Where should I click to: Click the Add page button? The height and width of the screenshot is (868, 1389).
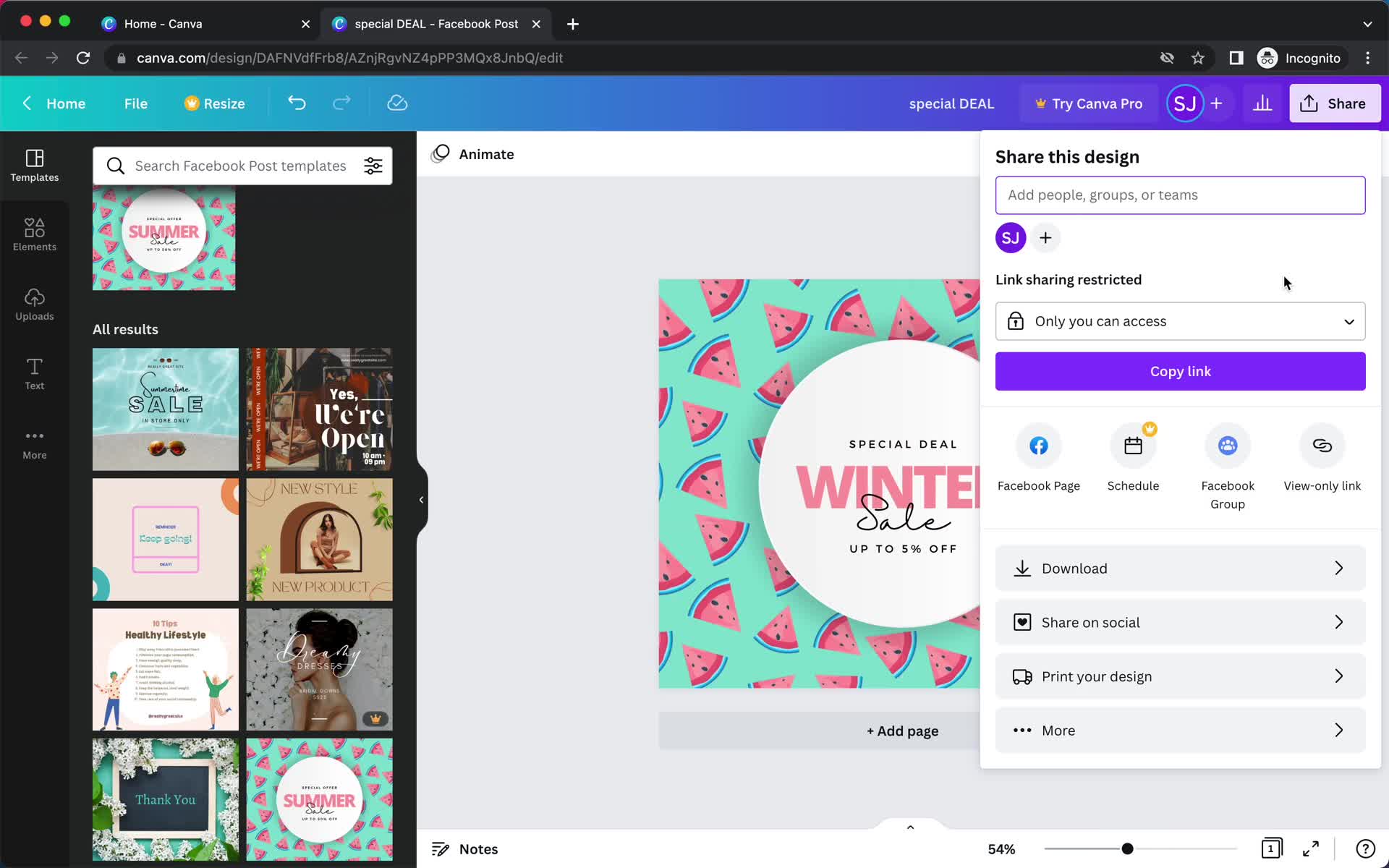pos(901,731)
